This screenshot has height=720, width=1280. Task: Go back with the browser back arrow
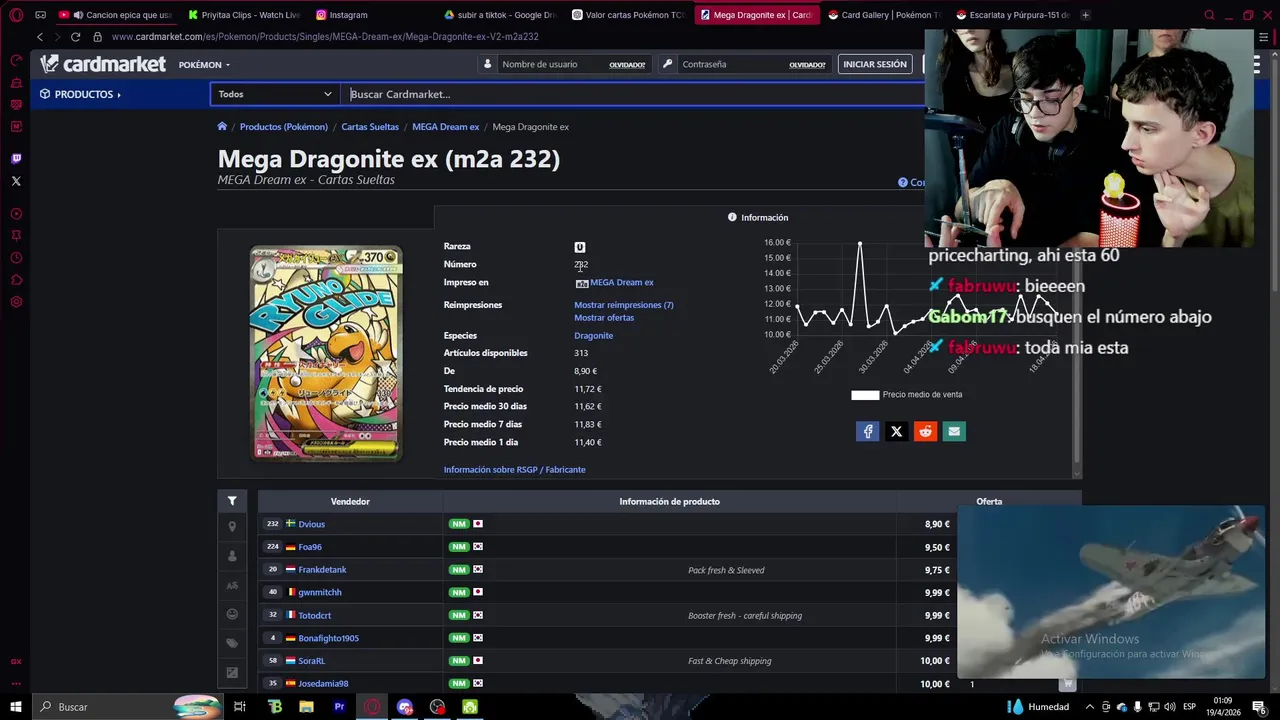(40, 37)
